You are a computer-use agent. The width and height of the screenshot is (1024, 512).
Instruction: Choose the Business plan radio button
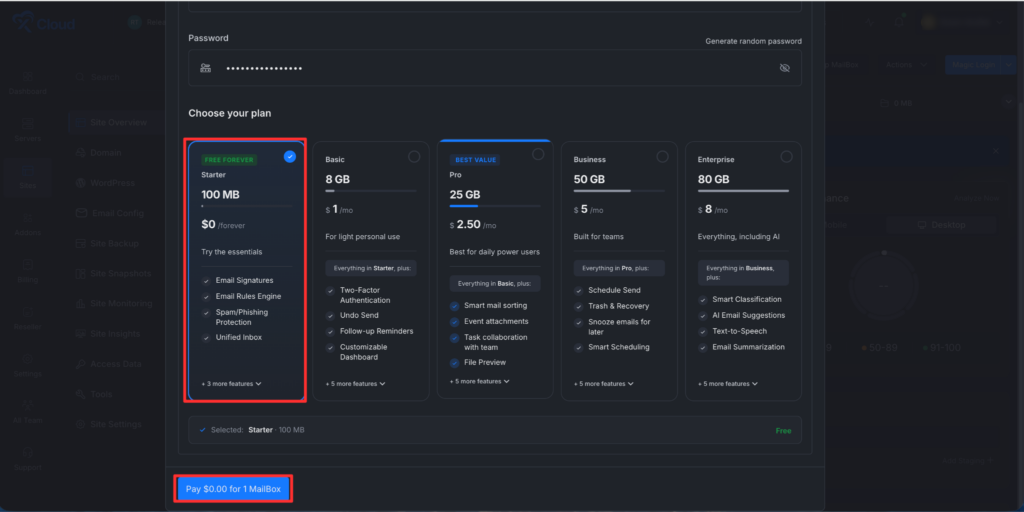[662, 157]
